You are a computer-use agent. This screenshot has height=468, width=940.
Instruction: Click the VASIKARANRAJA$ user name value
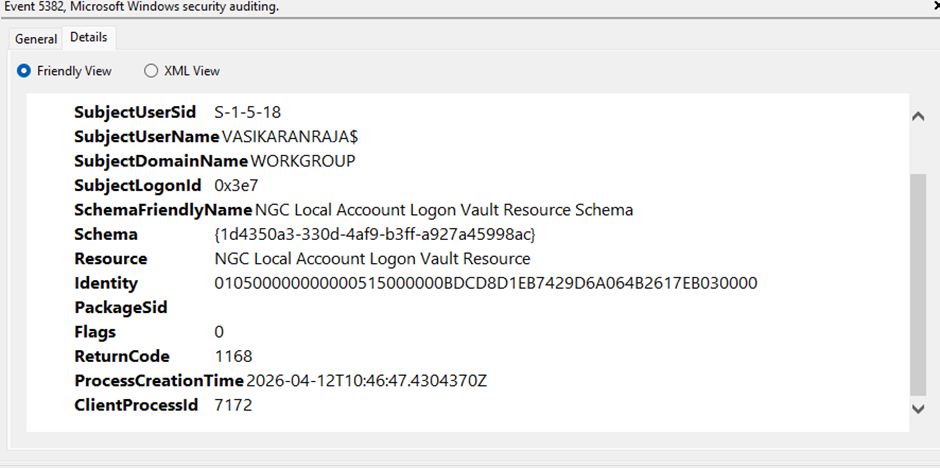tap(290, 137)
